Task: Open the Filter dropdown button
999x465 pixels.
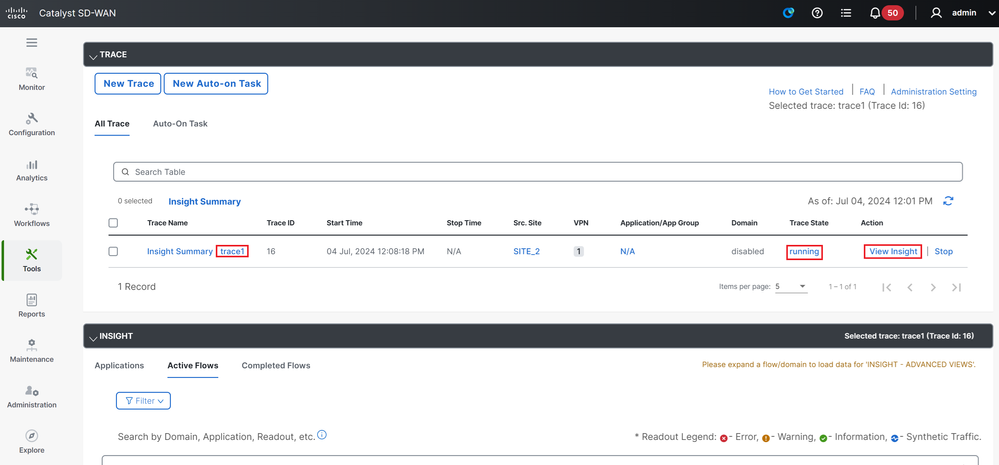Action: 143,401
